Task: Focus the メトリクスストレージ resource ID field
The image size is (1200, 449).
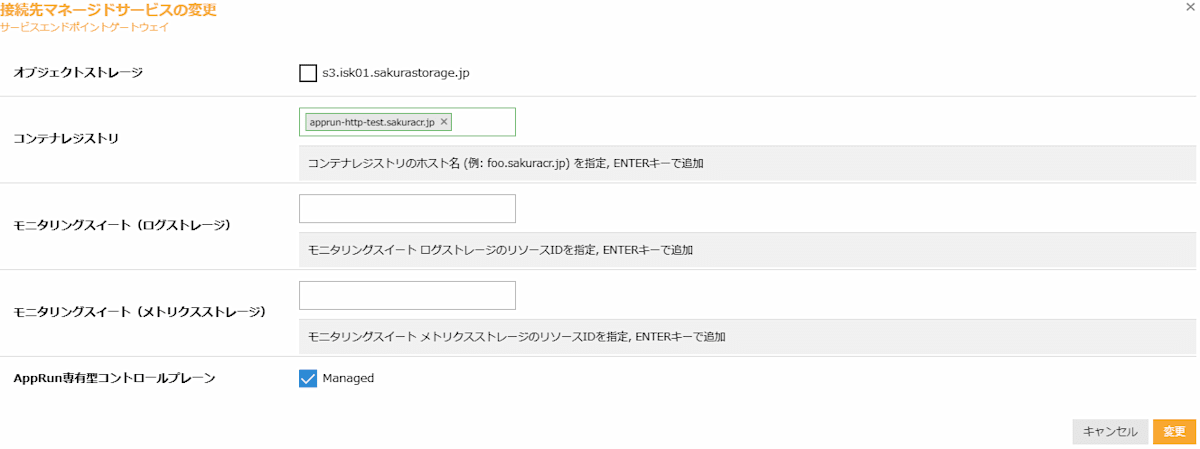Action: pyautogui.click(x=407, y=296)
